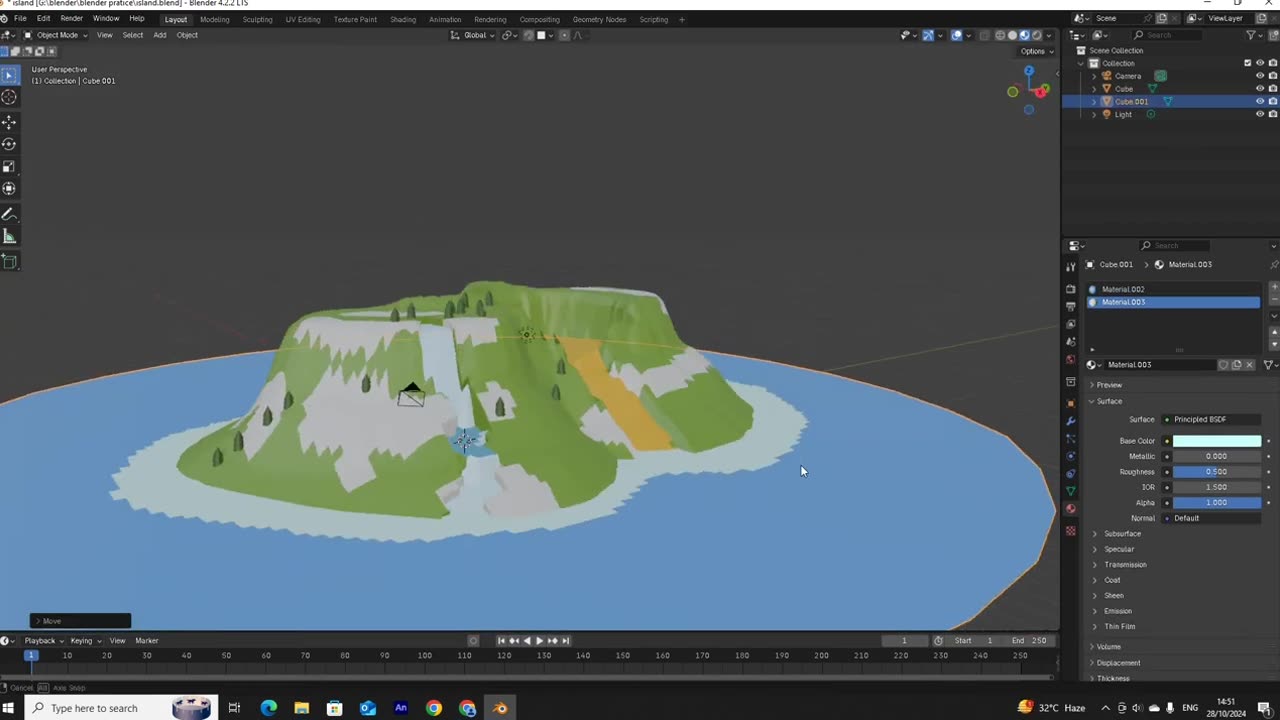Viewport: 1280px width, 720px height.
Task: Expand the Emission panel
Action: coord(1117,611)
